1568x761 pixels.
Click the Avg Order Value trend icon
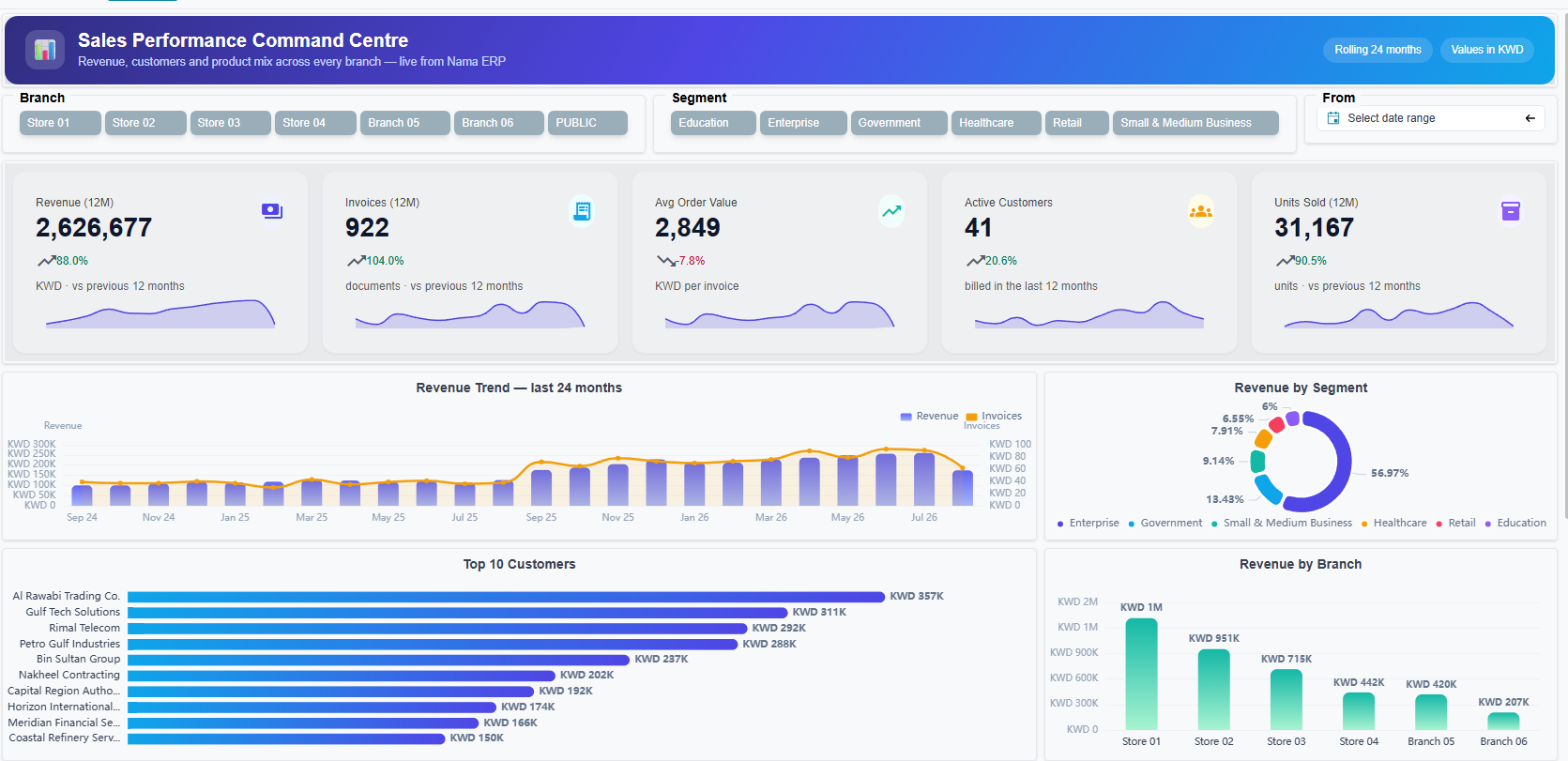[x=891, y=211]
